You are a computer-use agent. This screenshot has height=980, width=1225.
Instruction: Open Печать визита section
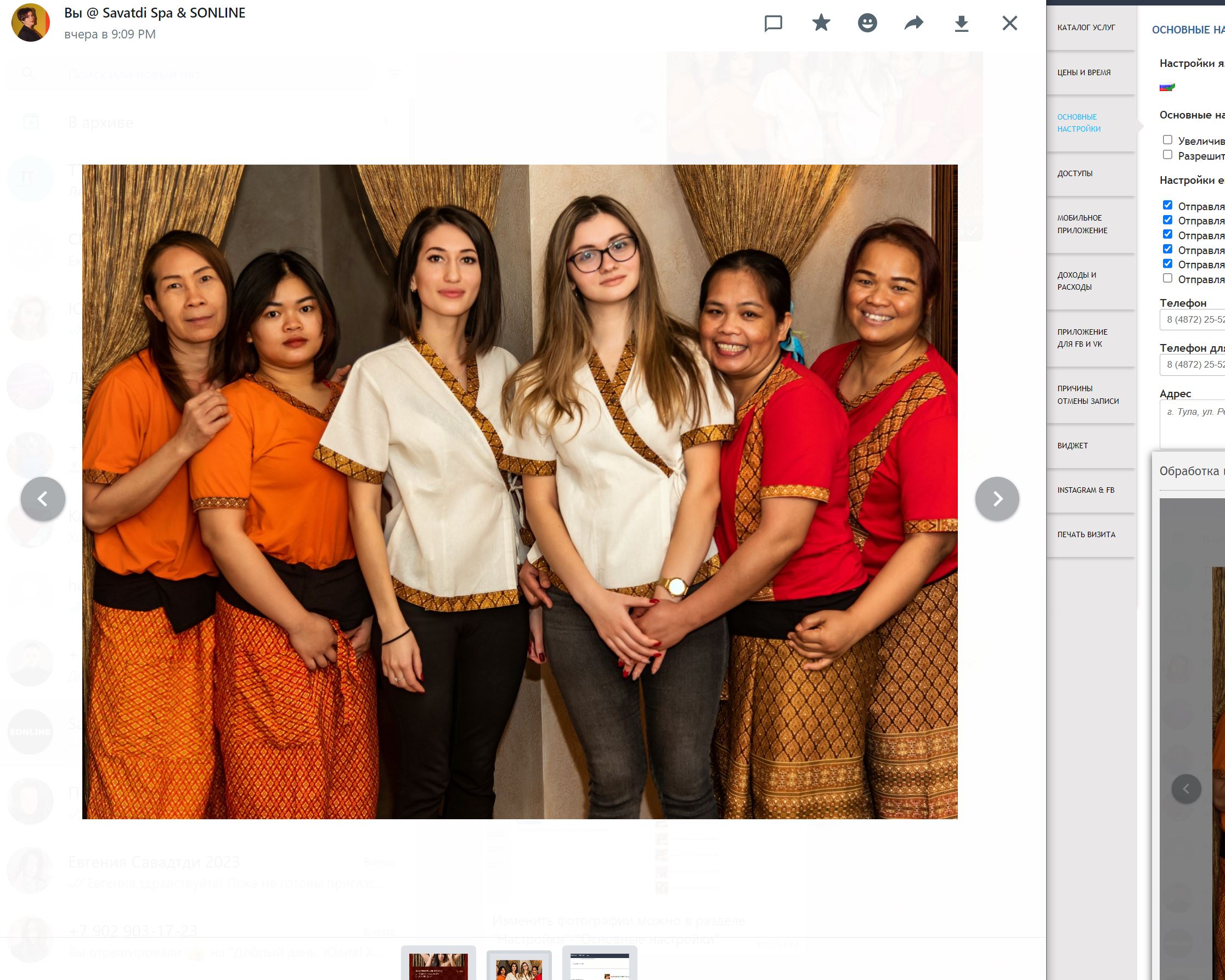(1091, 534)
